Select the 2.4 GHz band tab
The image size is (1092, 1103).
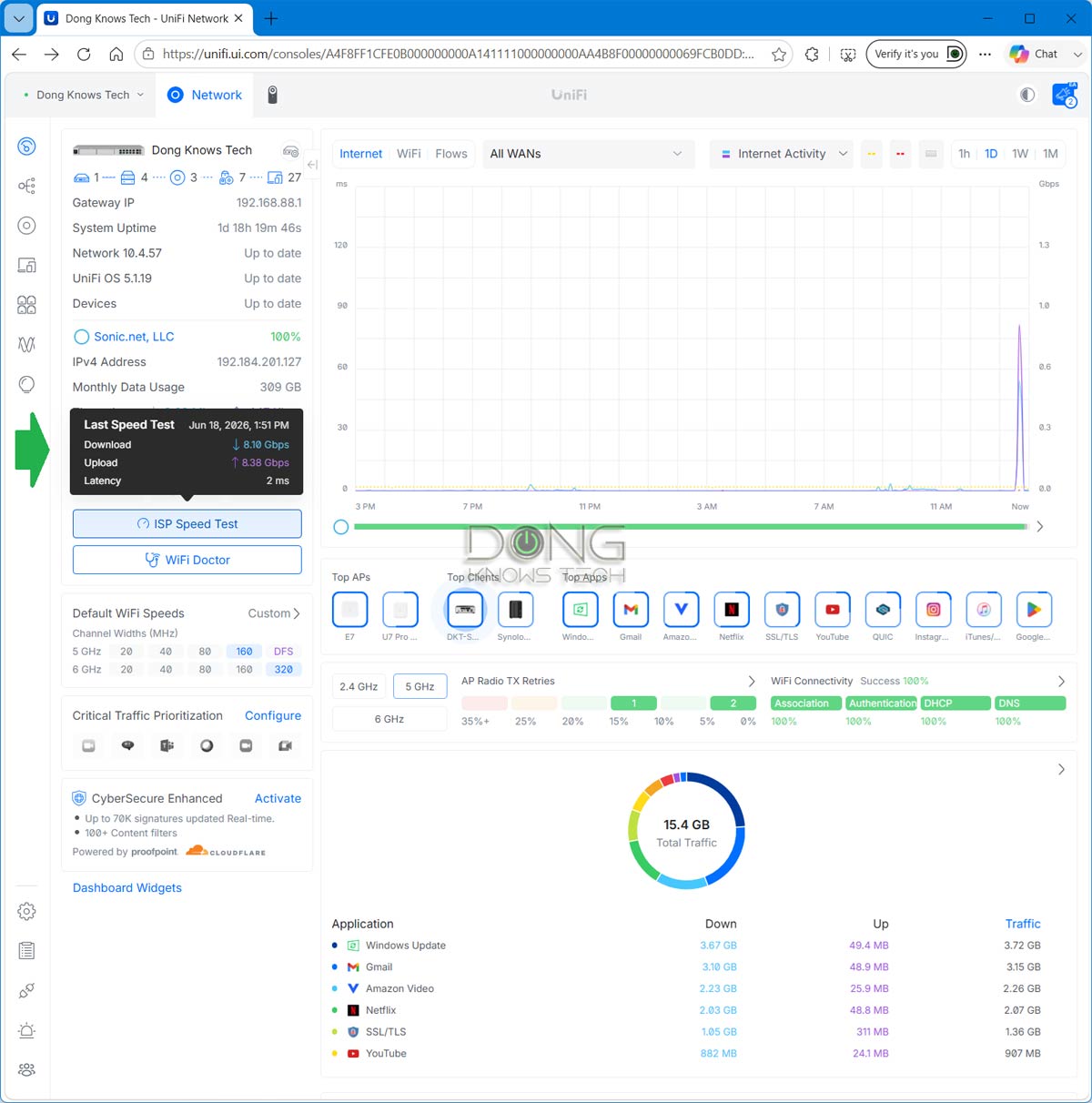(x=359, y=686)
